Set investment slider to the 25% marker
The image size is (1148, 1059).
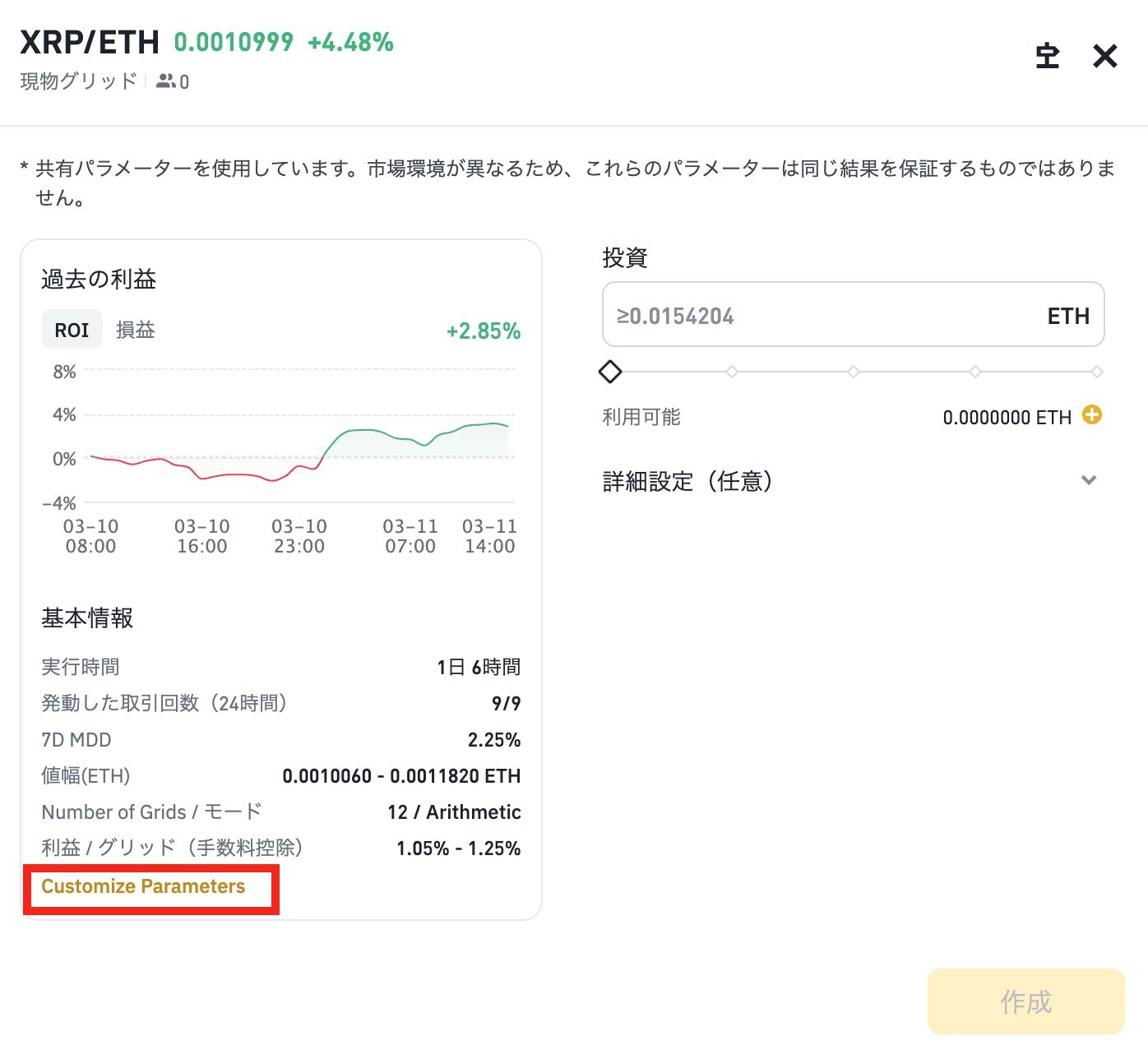pos(732,372)
